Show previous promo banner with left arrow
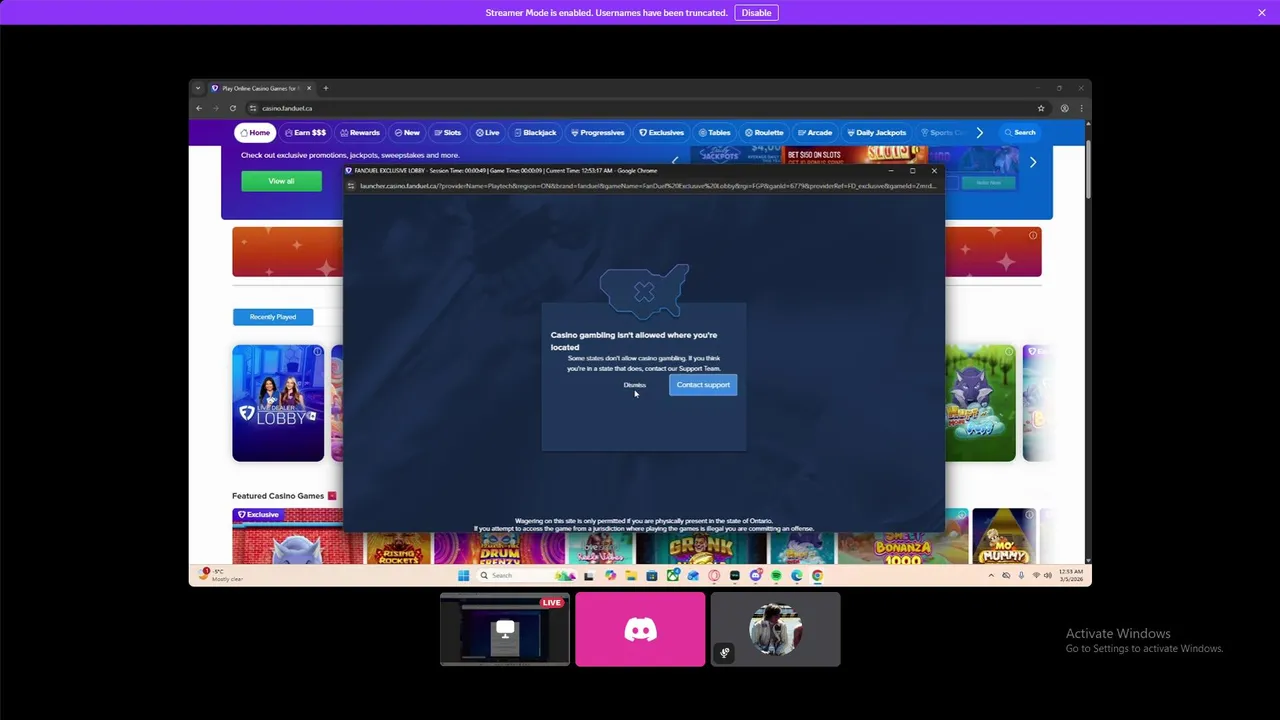The image size is (1280, 720). click(x=675, y=160)
